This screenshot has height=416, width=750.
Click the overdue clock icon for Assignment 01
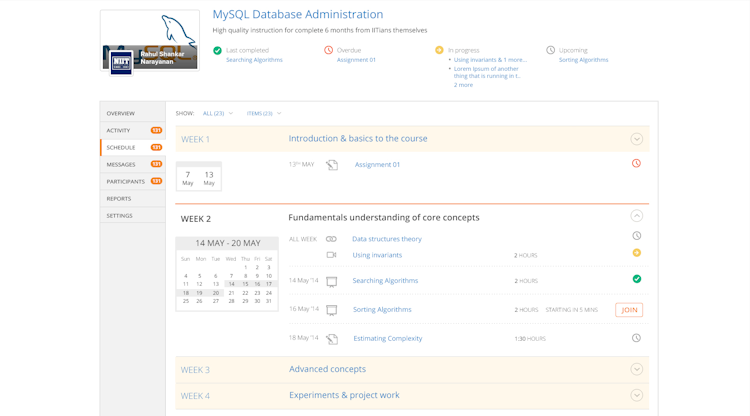[x=636, y=164]
